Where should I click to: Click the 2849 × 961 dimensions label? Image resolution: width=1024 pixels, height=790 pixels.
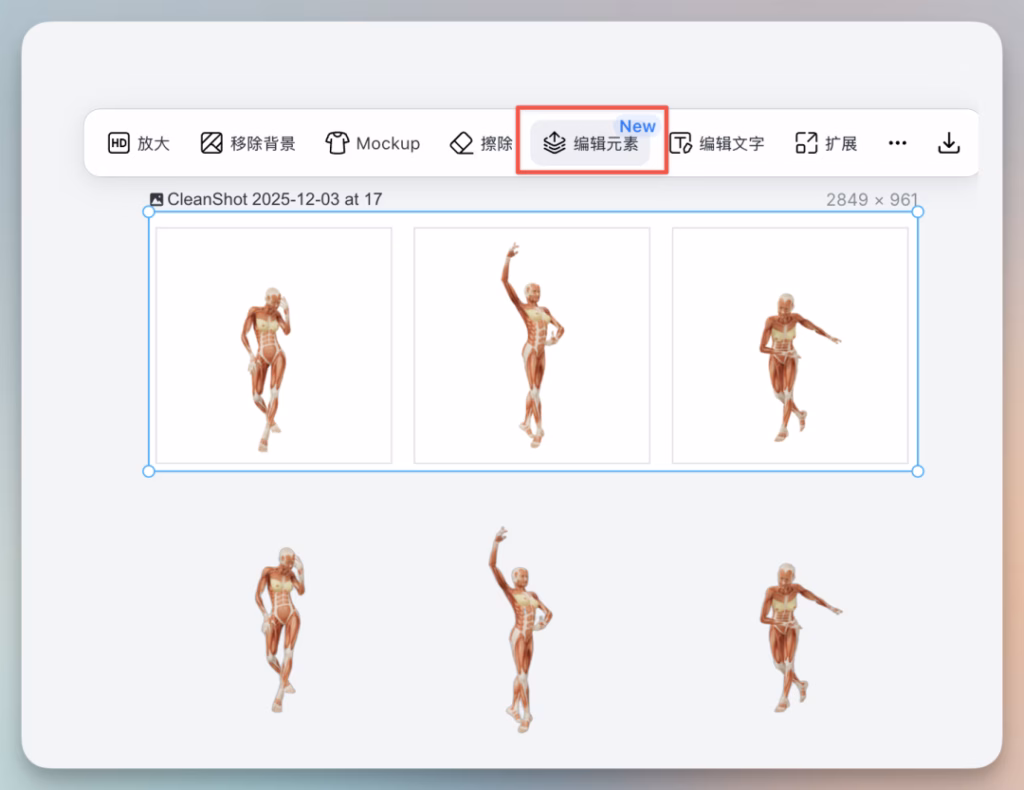871,200
